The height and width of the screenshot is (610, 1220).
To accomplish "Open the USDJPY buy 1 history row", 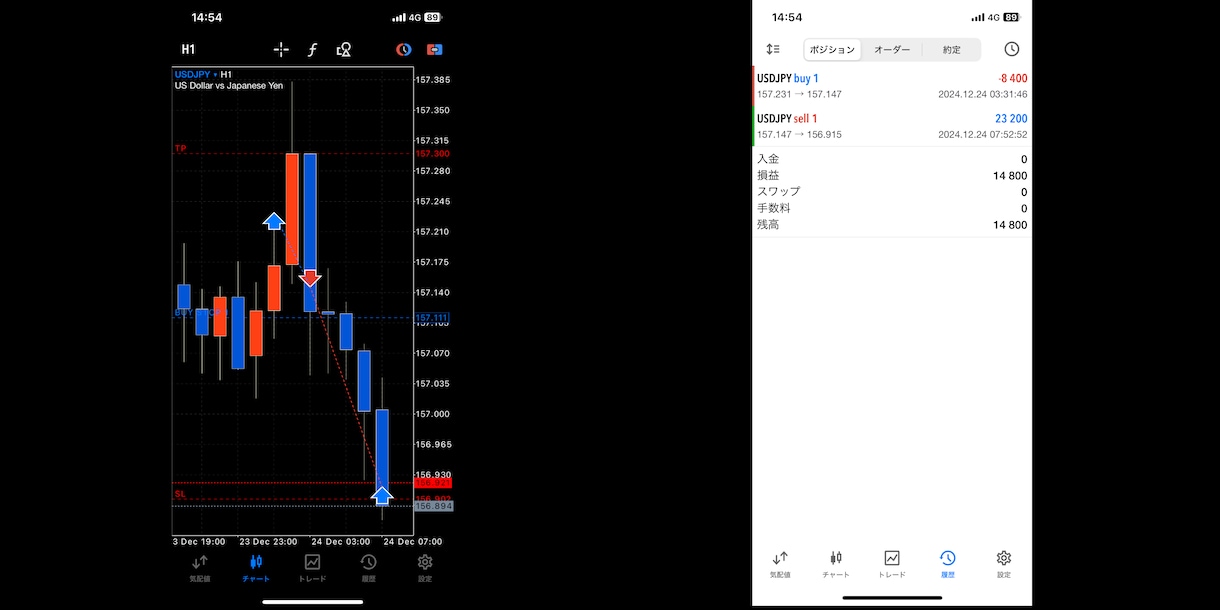I will 892,86.
